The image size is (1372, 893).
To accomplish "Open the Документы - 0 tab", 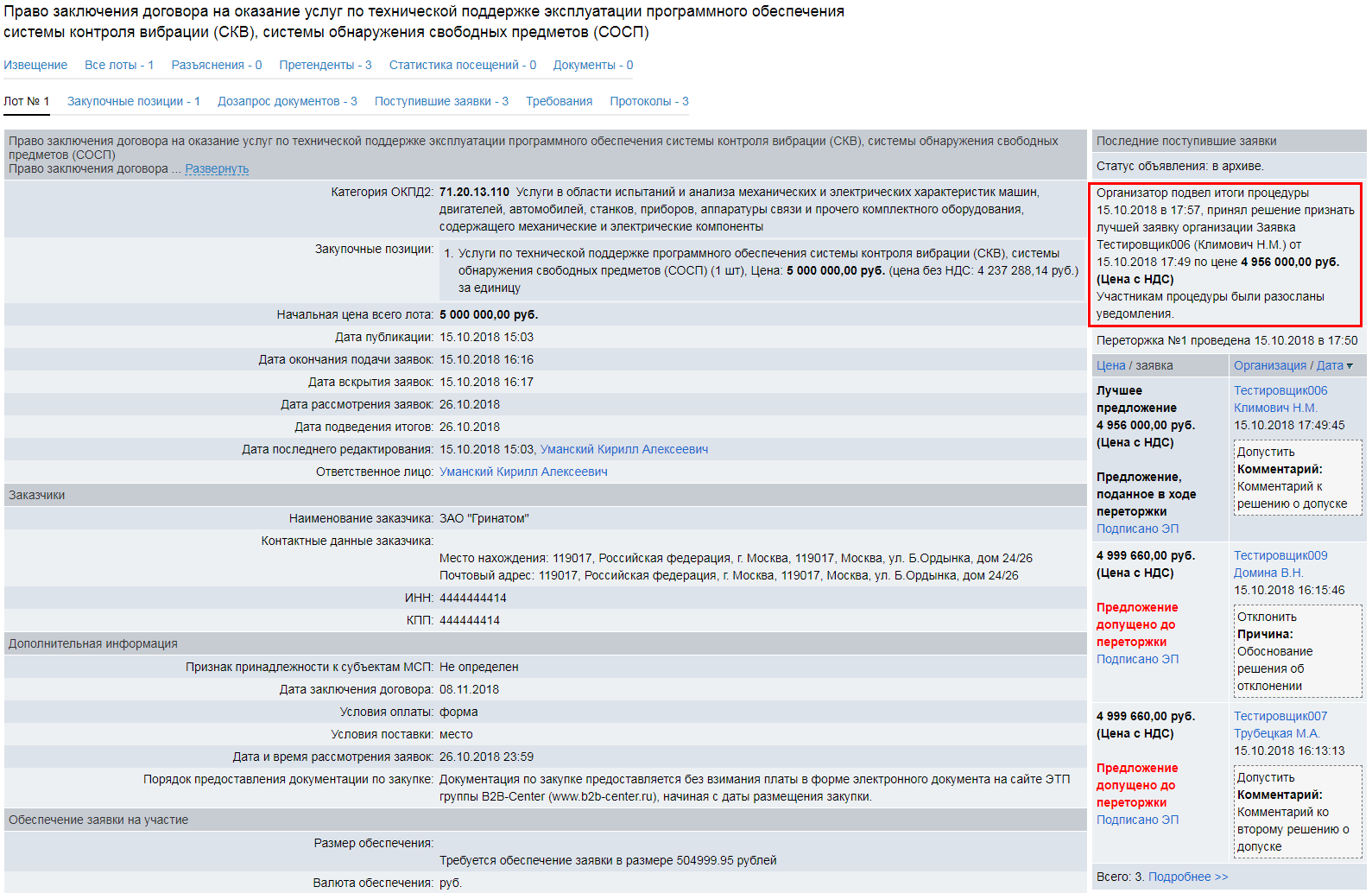I will pyautogui.click(x=592, y=65).
